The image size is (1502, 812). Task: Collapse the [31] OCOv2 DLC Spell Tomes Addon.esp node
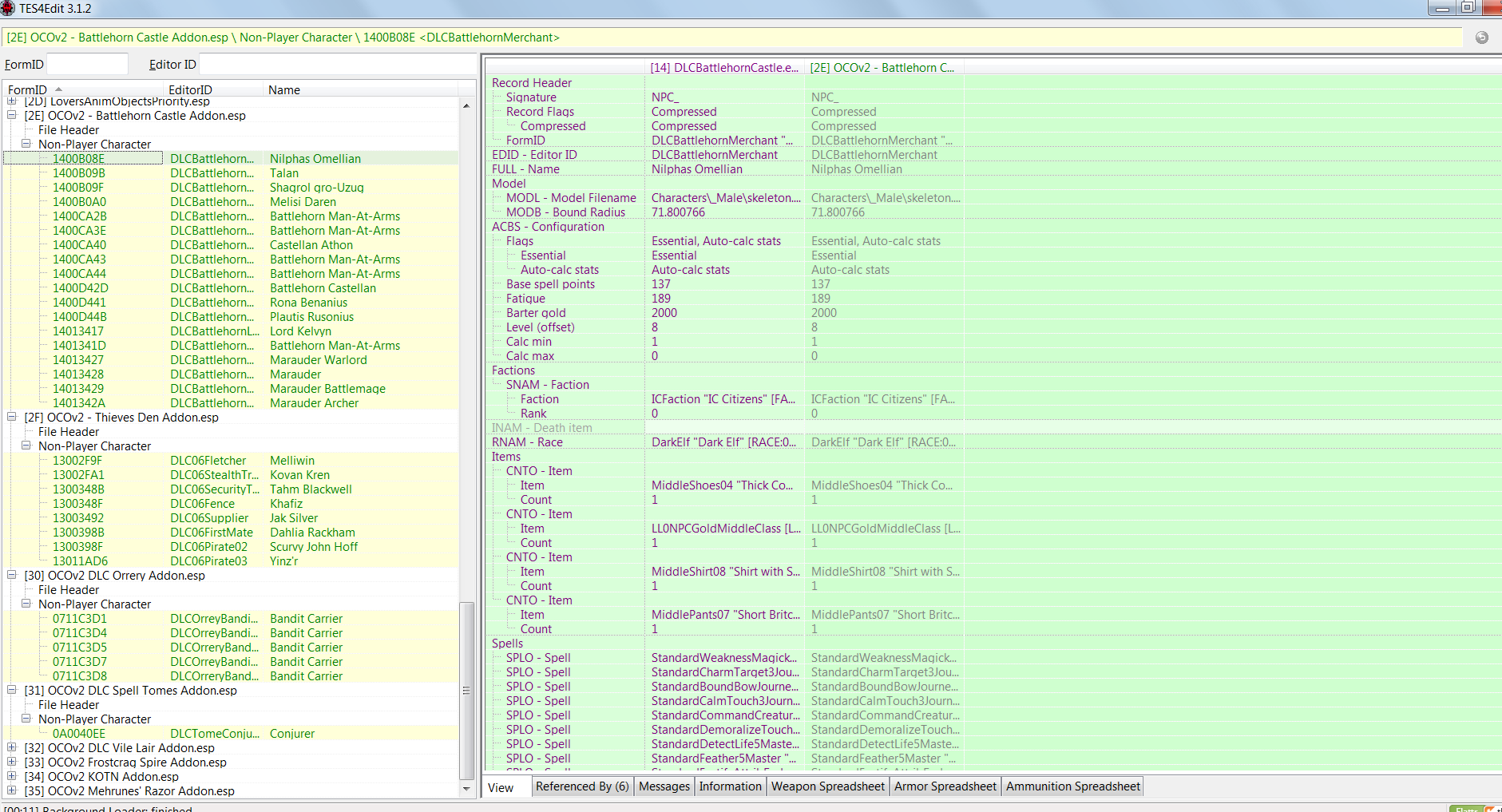click(12, 690)
